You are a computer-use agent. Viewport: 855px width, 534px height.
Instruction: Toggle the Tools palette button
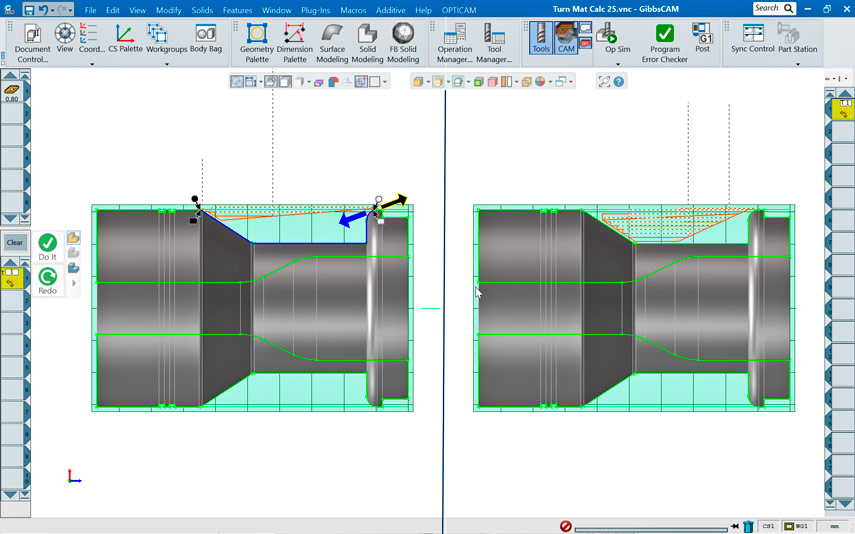coord(541,38)
